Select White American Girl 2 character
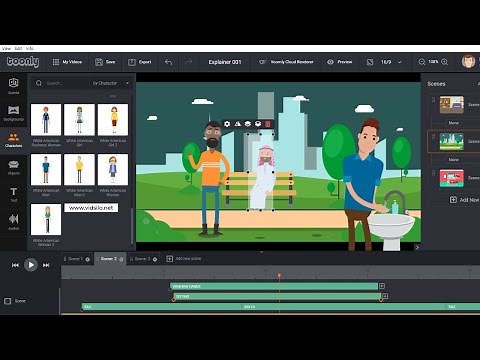 pos(113,119)
